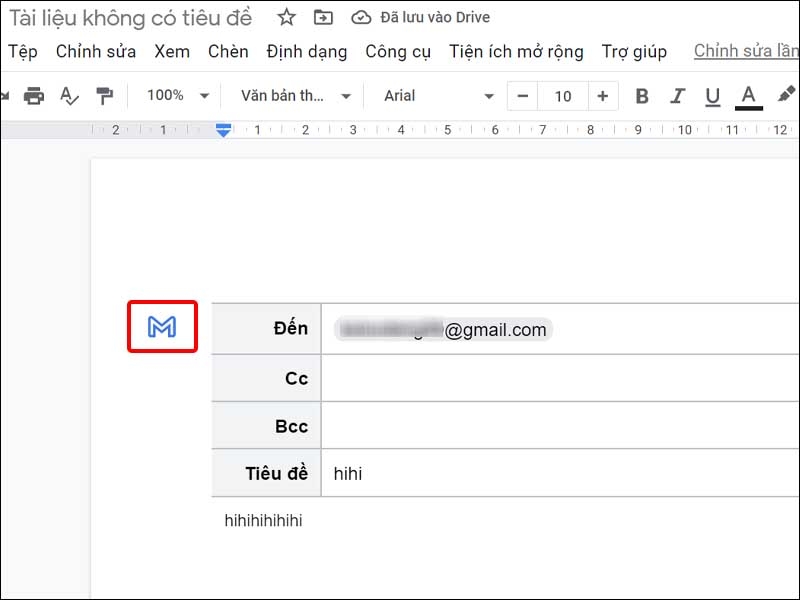This screenshot has height=600, width=800.
Task: Apply bold formatting
Action: point(641,96)
